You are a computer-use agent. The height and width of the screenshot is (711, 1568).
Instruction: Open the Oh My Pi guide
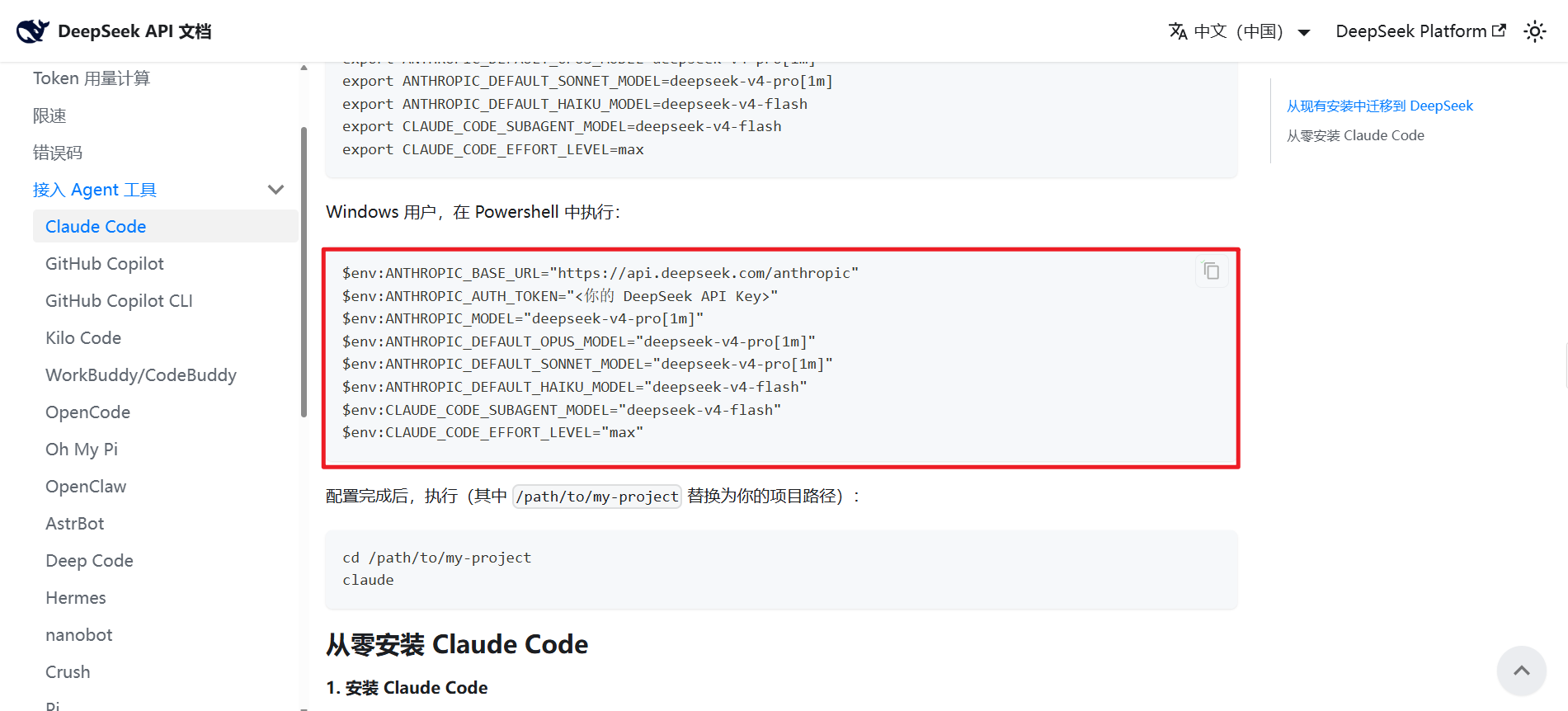tap(82, 449)
